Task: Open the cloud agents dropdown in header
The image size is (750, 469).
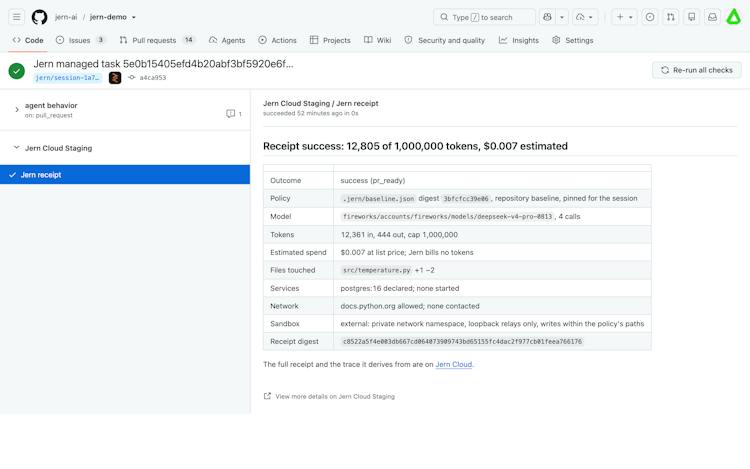Action: click(x=585, y=17)
